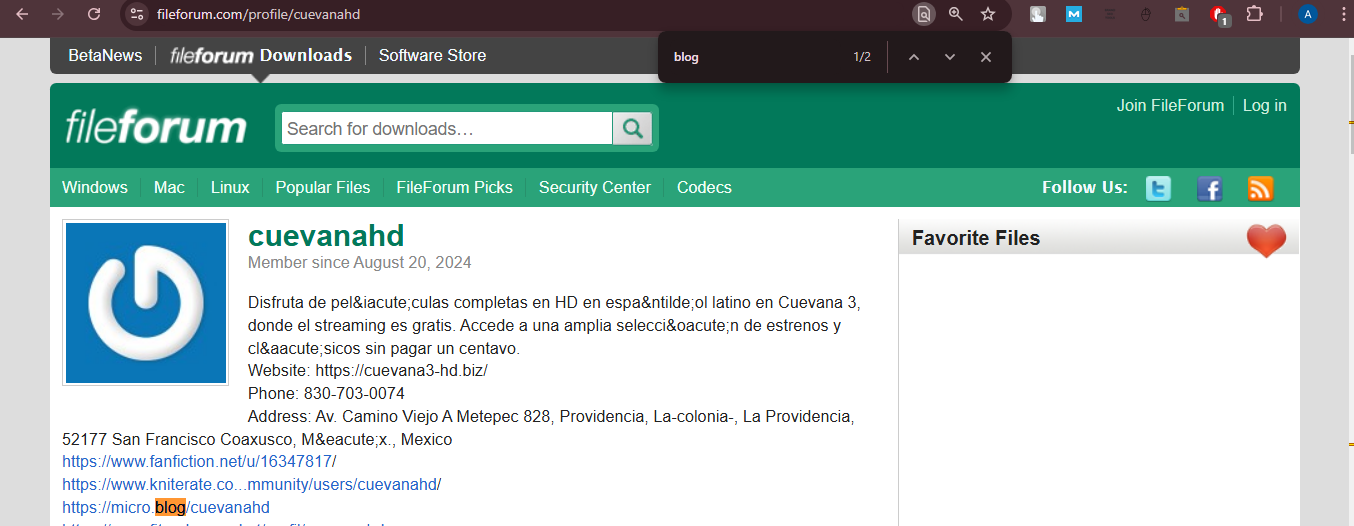Reload the current page

point(94,14)
